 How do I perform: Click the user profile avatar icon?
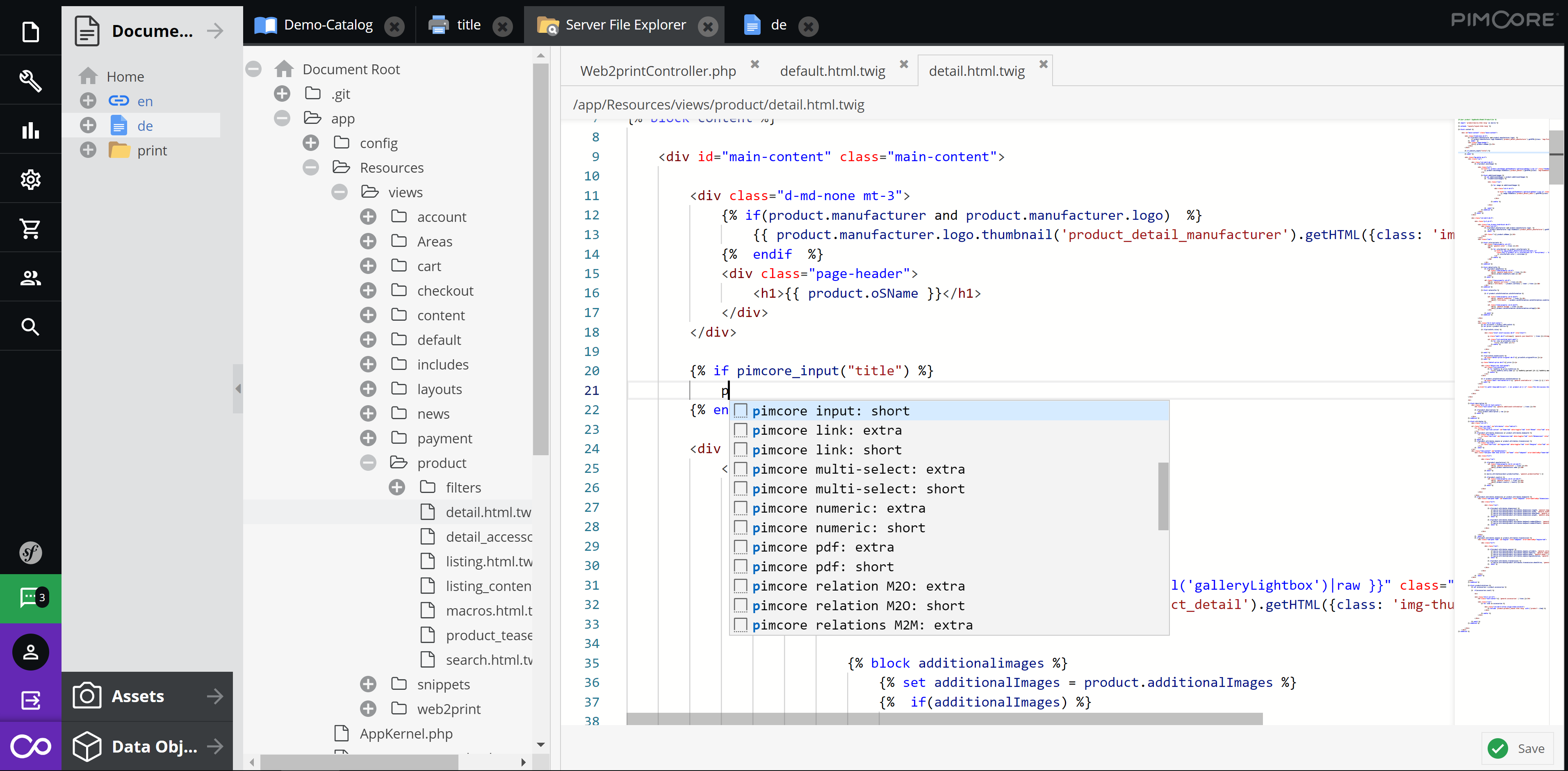[x=30, y=652]
